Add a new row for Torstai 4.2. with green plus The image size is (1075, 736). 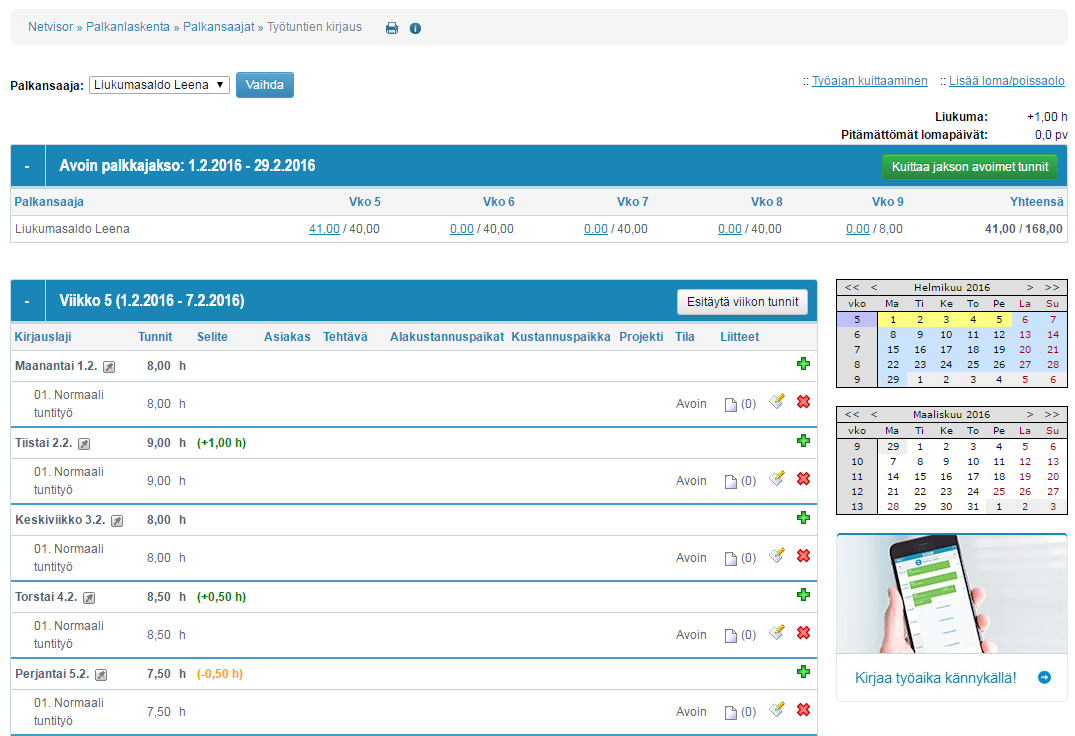[x=802, y=595]
